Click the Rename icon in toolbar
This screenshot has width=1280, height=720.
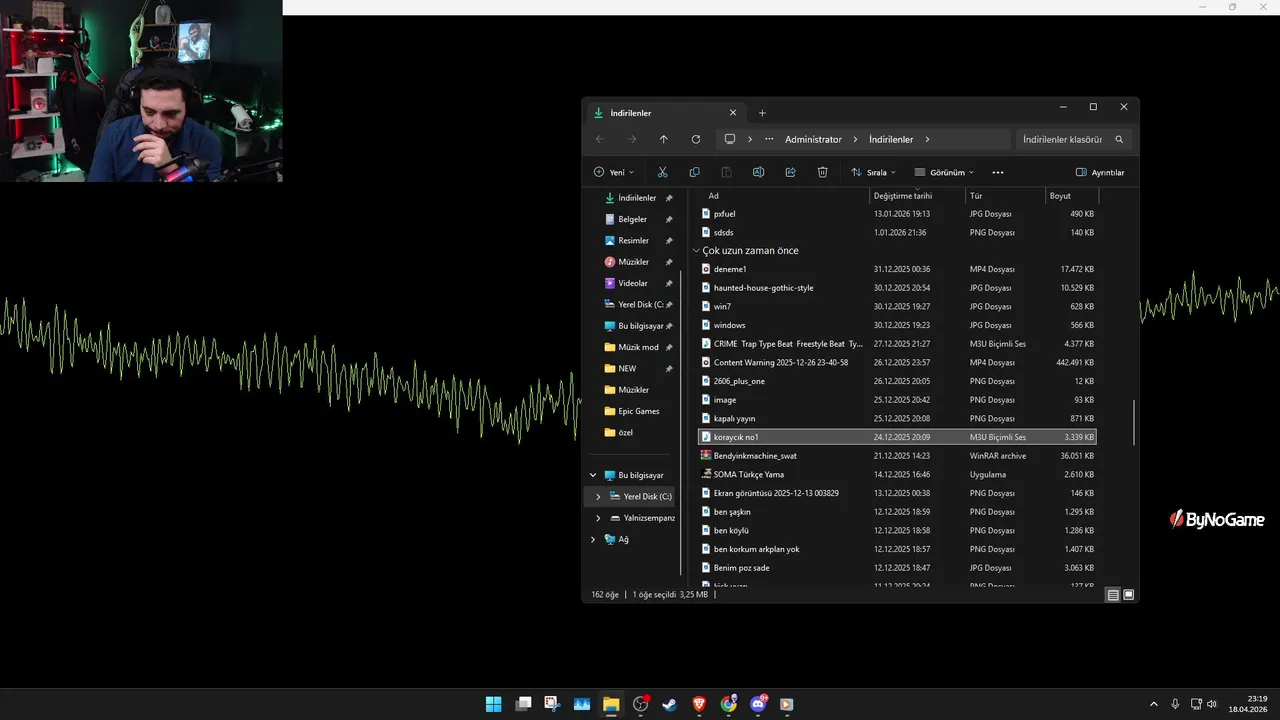pos(758,172)
